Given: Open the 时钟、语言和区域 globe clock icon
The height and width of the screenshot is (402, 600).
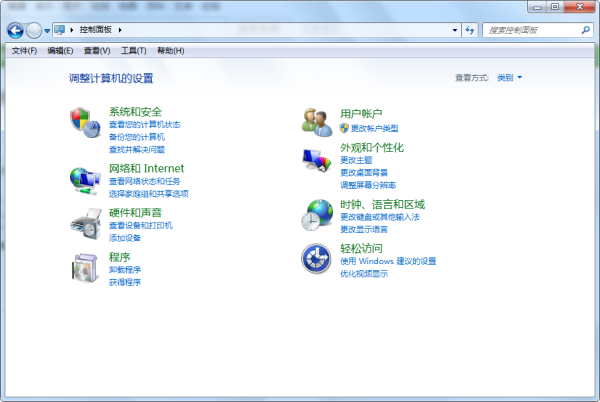Looking at the screenshot, I should 317,215.
